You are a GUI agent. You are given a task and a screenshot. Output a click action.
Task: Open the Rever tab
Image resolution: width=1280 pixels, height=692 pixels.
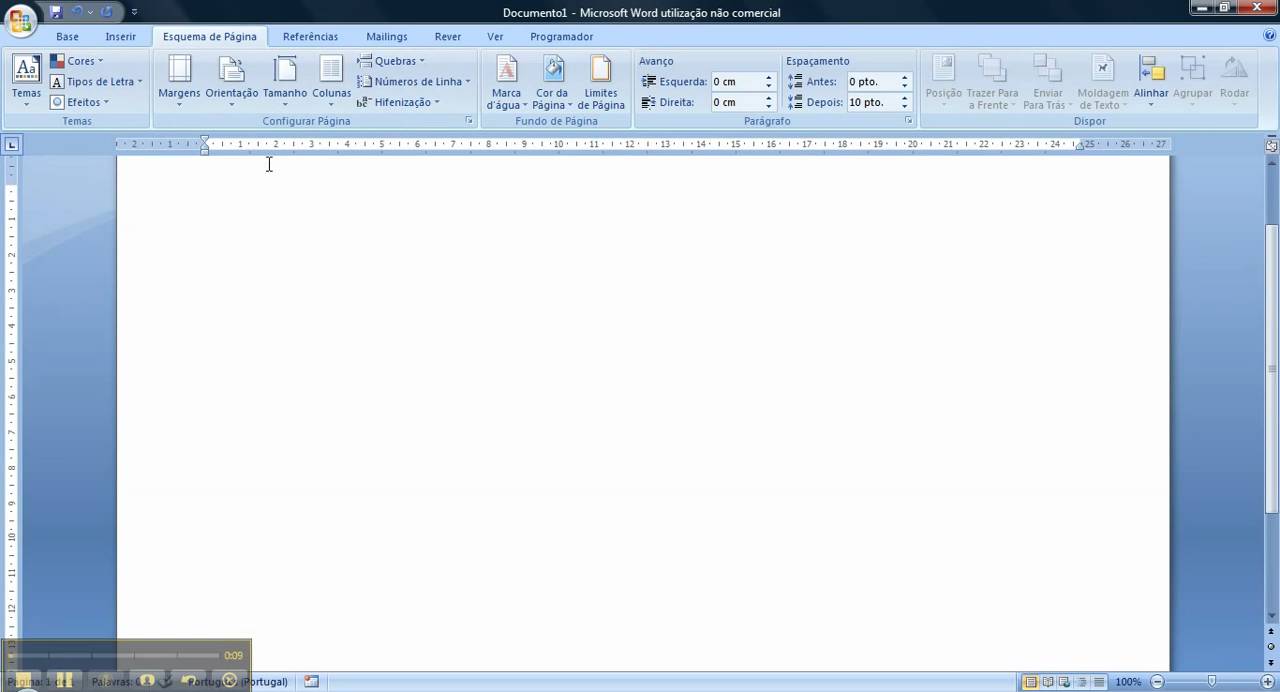[x=448, y=36]
